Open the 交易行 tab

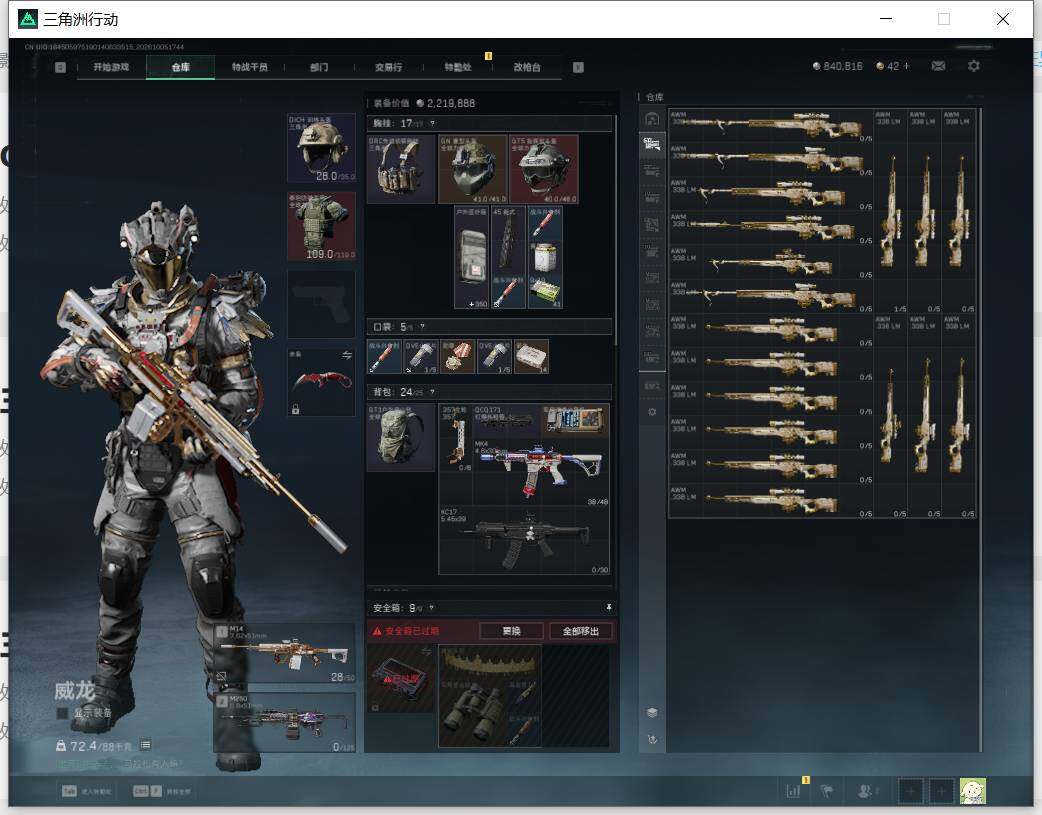click(388, 67)
